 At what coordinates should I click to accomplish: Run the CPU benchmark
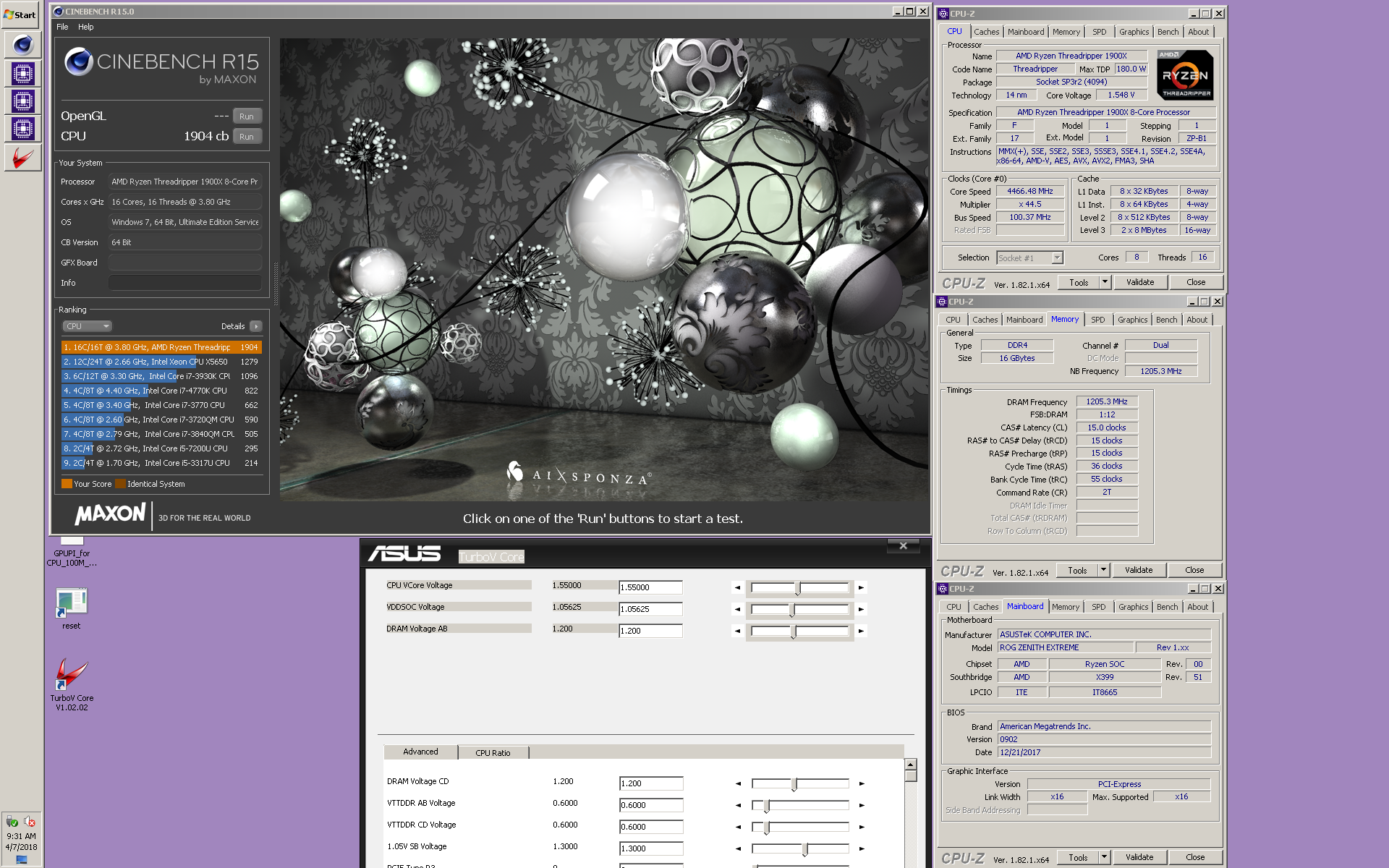[247, 137]
